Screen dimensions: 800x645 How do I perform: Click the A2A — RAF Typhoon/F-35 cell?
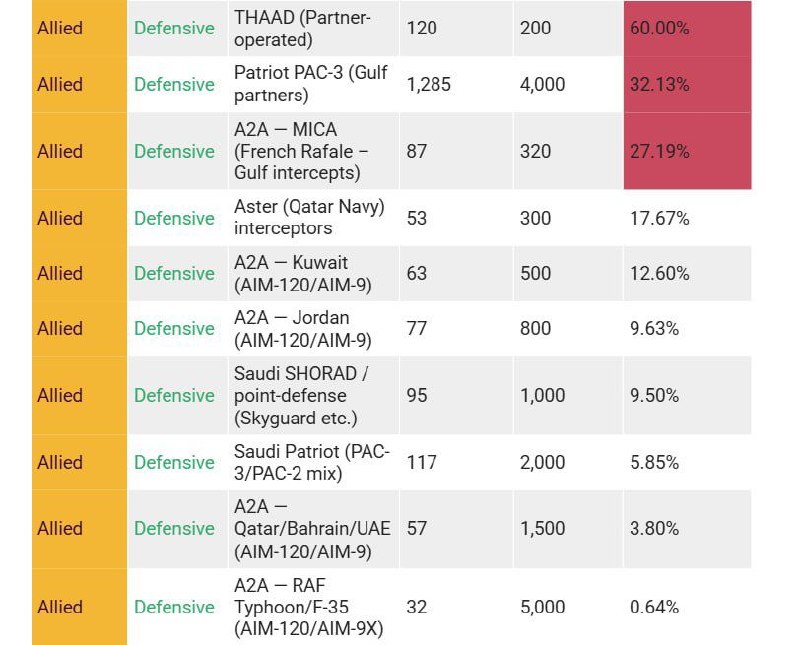pos(310,606)
